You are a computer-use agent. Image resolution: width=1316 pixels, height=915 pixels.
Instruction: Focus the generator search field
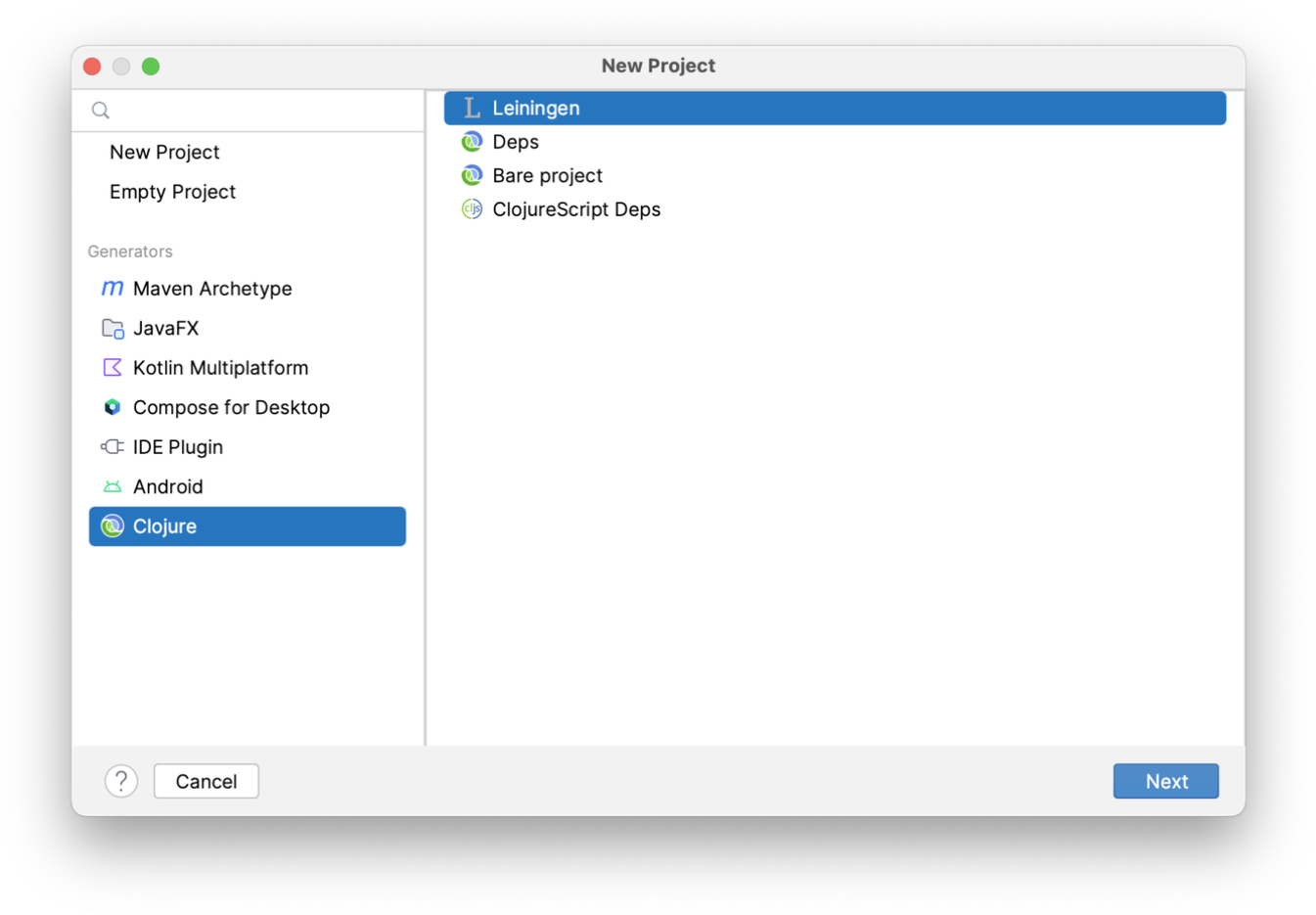pyautogui.click(x=248, y=111)
